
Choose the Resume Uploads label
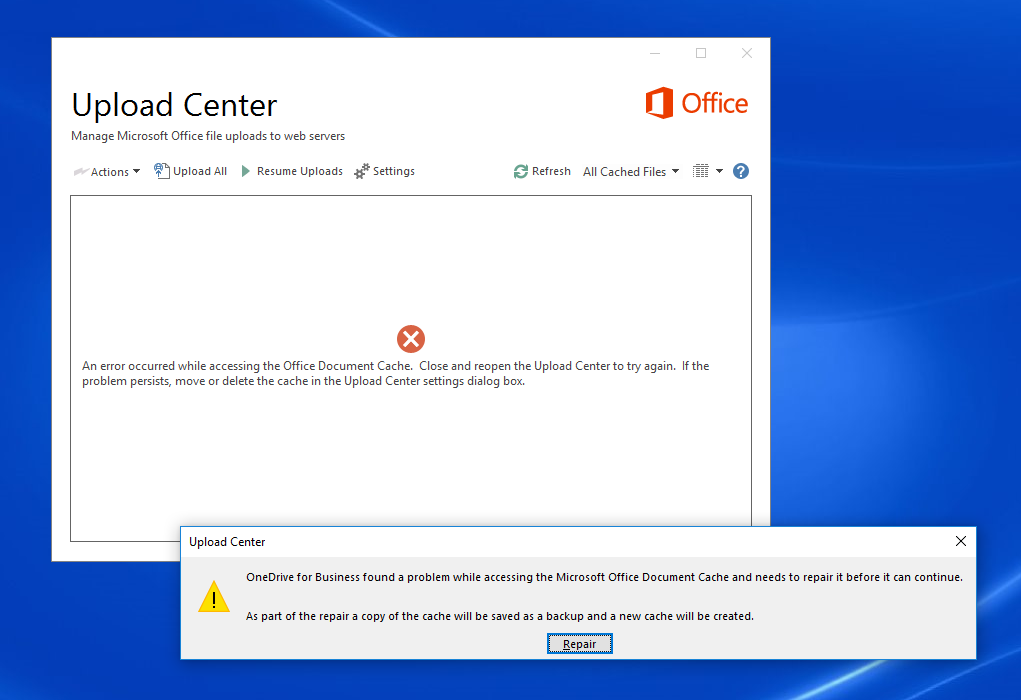click(299, 171)
